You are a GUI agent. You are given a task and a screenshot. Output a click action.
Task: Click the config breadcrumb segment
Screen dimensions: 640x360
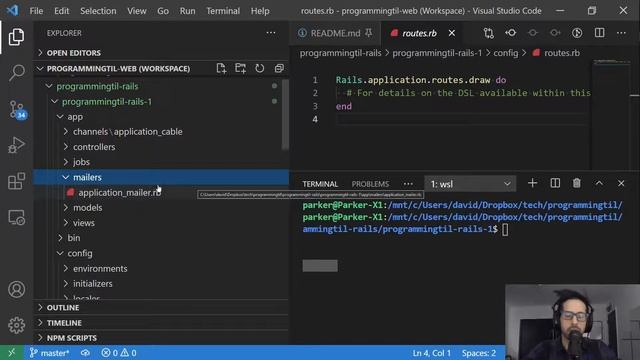point(506,53)
